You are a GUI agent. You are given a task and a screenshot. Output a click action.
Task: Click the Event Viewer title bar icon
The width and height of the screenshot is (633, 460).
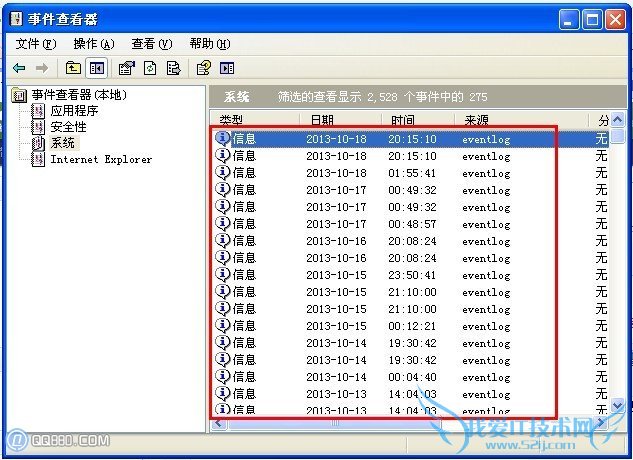pyautogui.click(x=16, y=19)
